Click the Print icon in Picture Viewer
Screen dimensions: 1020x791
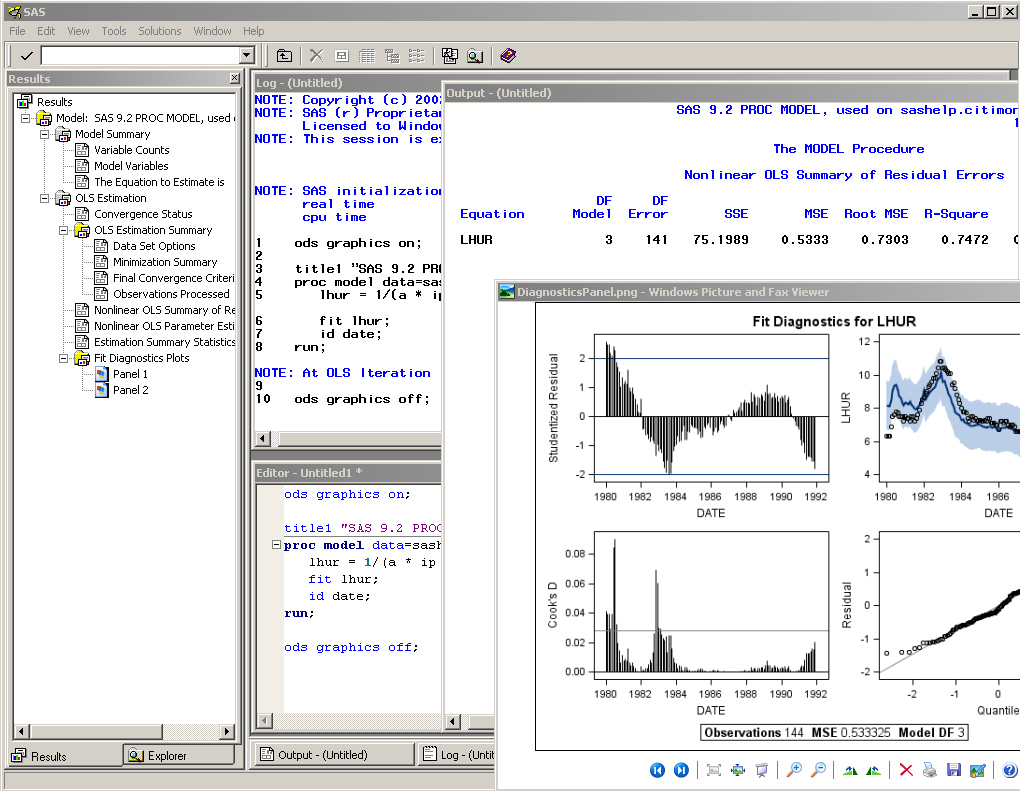(930, 770)
